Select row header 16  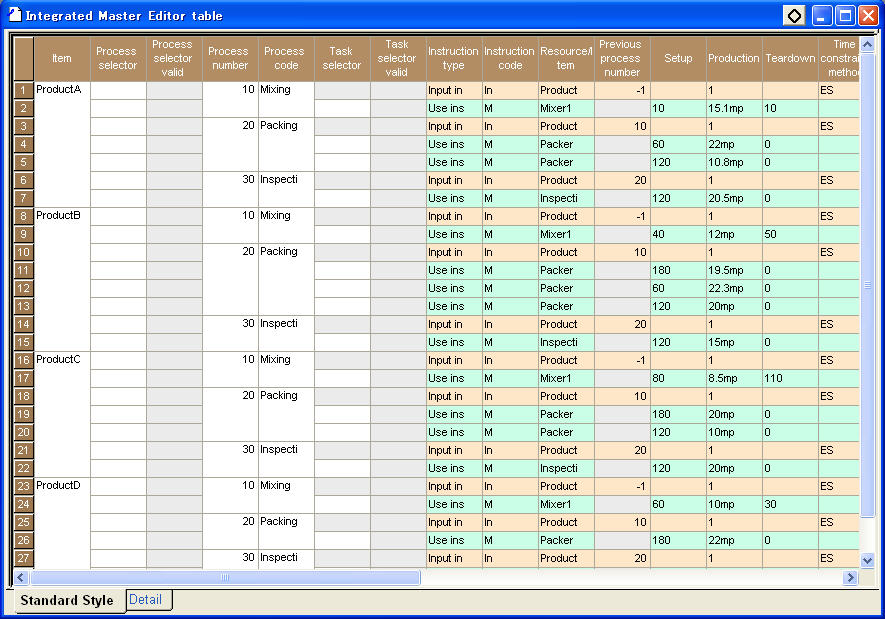pos(23,360)
